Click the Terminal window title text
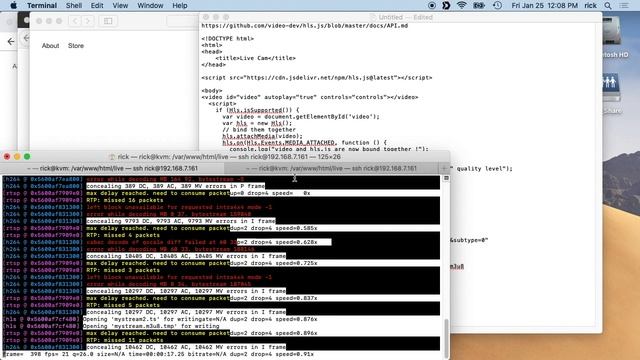The height and width of the screenshot is (360, 640). pos(229,157)
